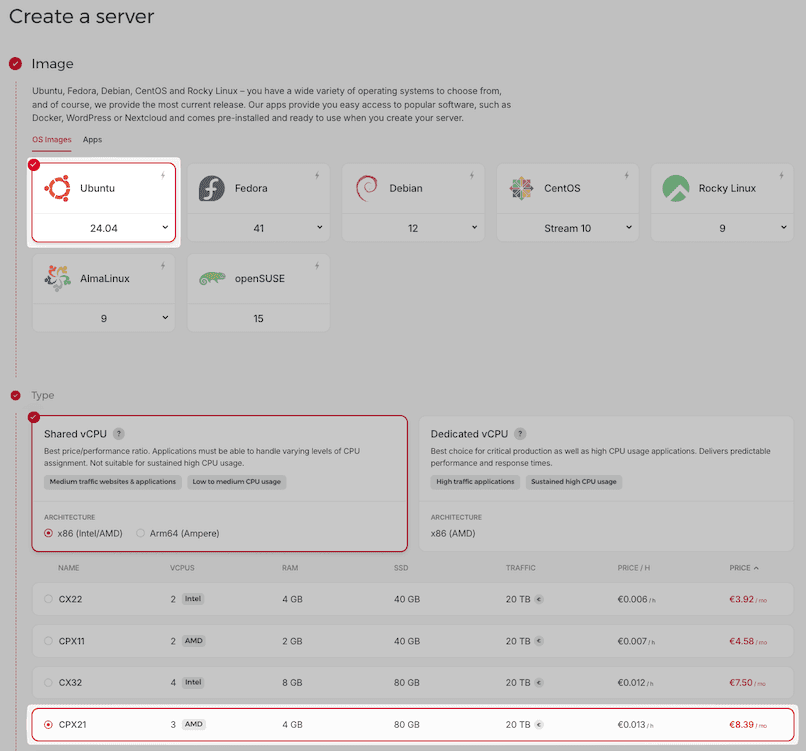Click the Fedora logo icon
This screenshot has width=806, height=751.
click(212, 188)
